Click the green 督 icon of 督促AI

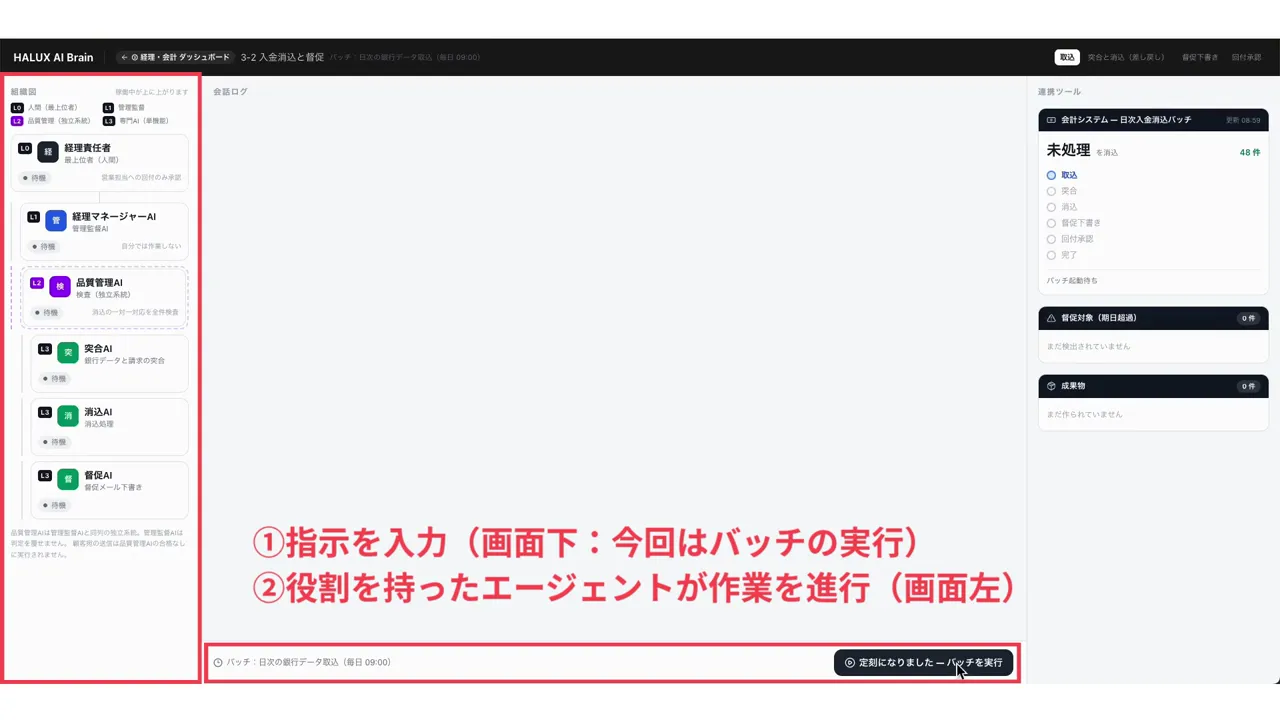(68, 479)
